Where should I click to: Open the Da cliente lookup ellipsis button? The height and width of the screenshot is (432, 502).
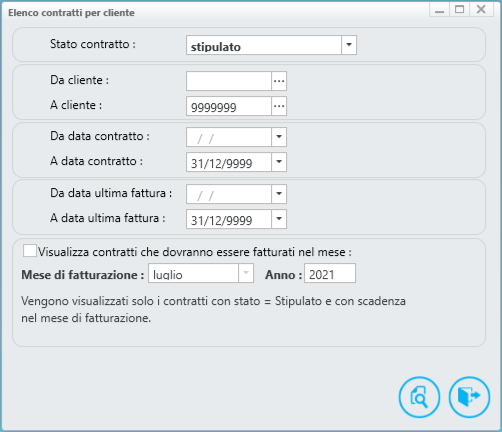point(279,81)
